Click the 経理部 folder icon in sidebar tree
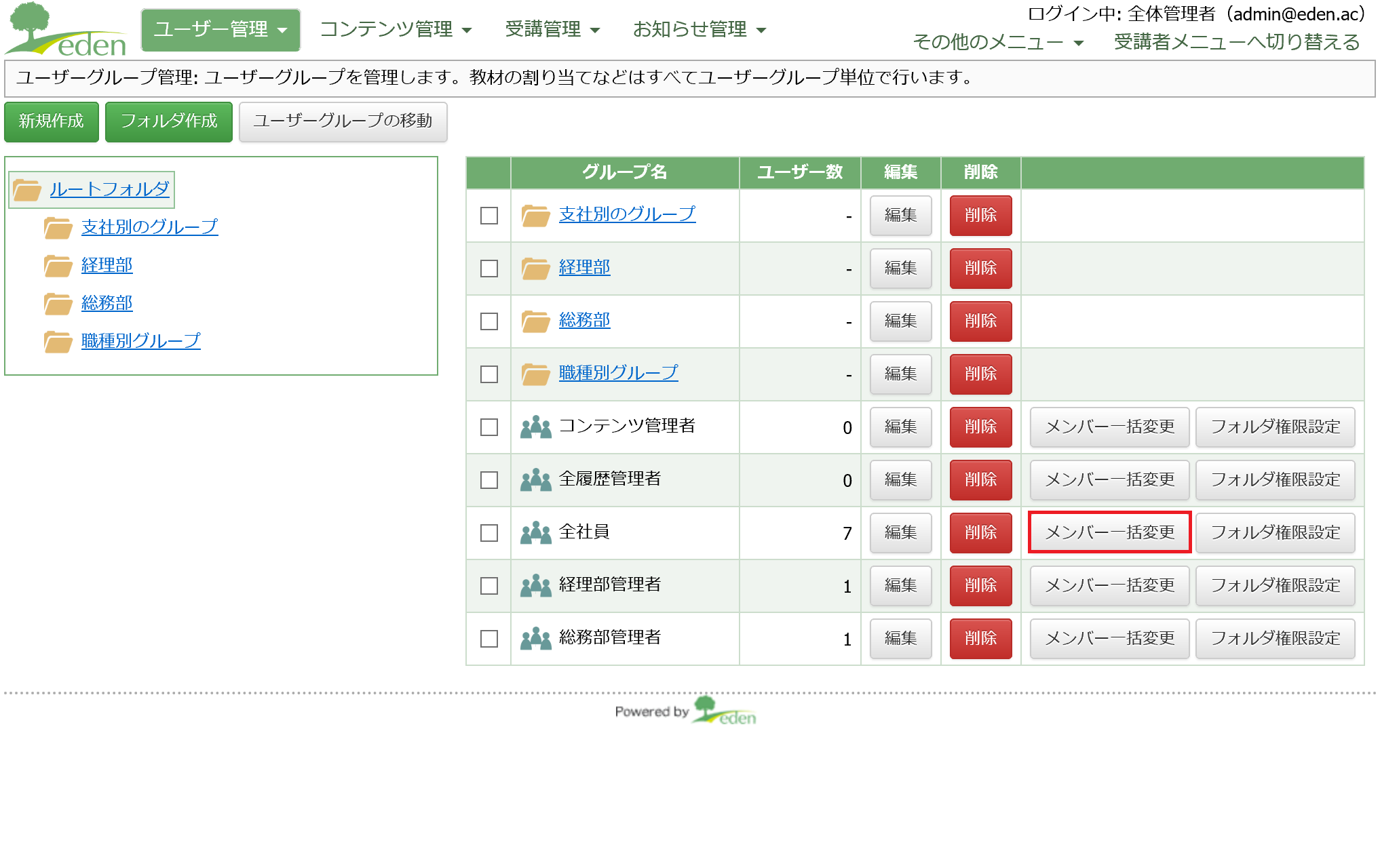Viewport: 1380px width, 868px height. click(x=58, y=266)
